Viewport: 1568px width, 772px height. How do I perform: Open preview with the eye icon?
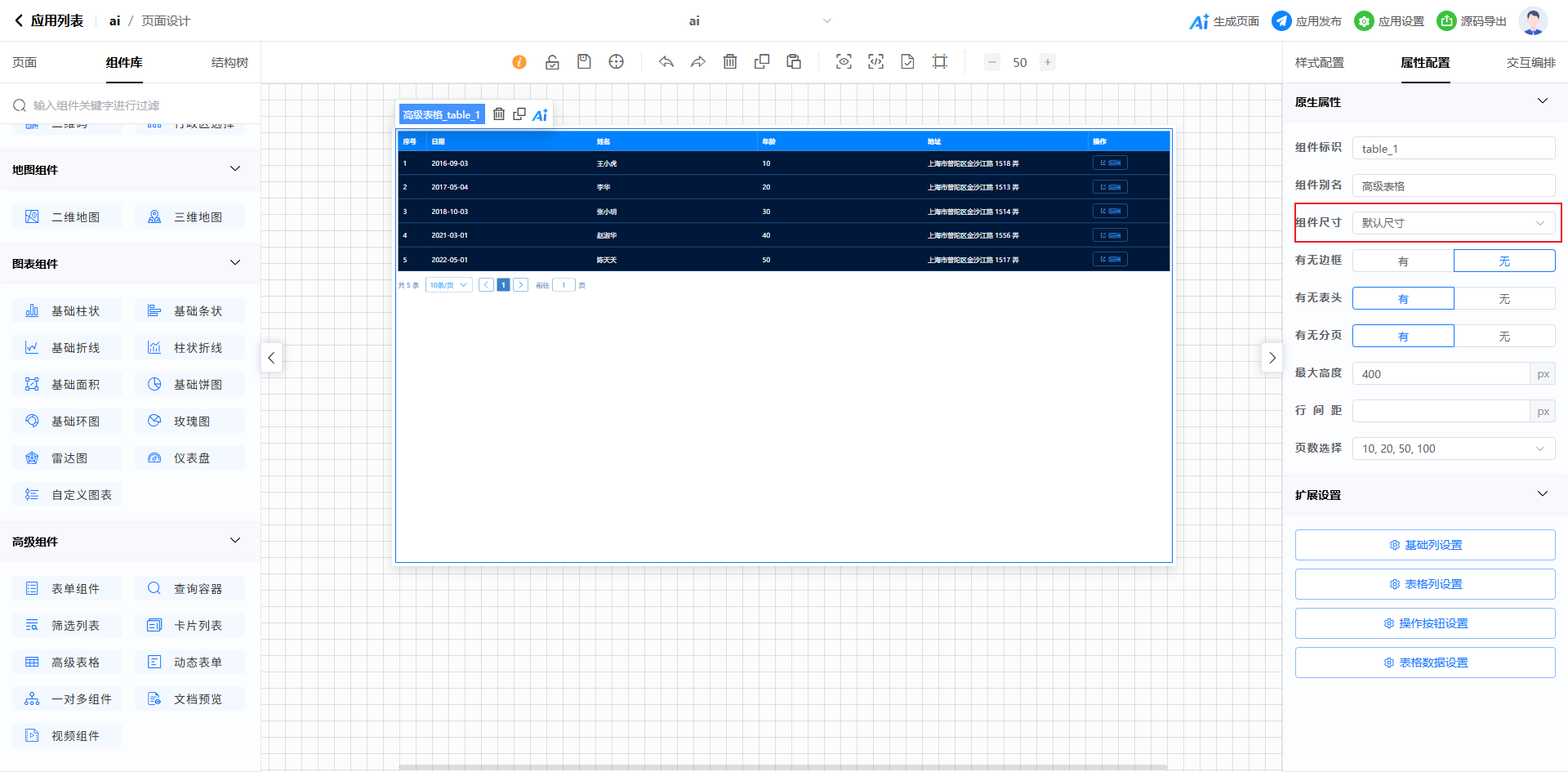844,62
